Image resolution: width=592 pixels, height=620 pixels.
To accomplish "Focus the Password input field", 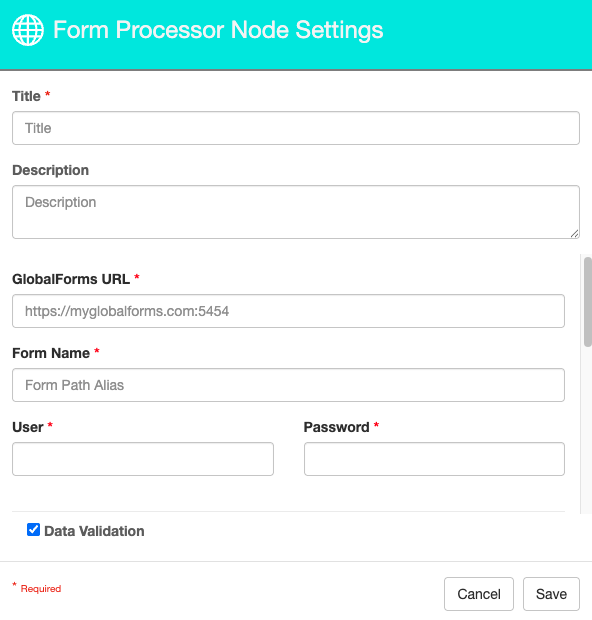I will pos(434,459).
